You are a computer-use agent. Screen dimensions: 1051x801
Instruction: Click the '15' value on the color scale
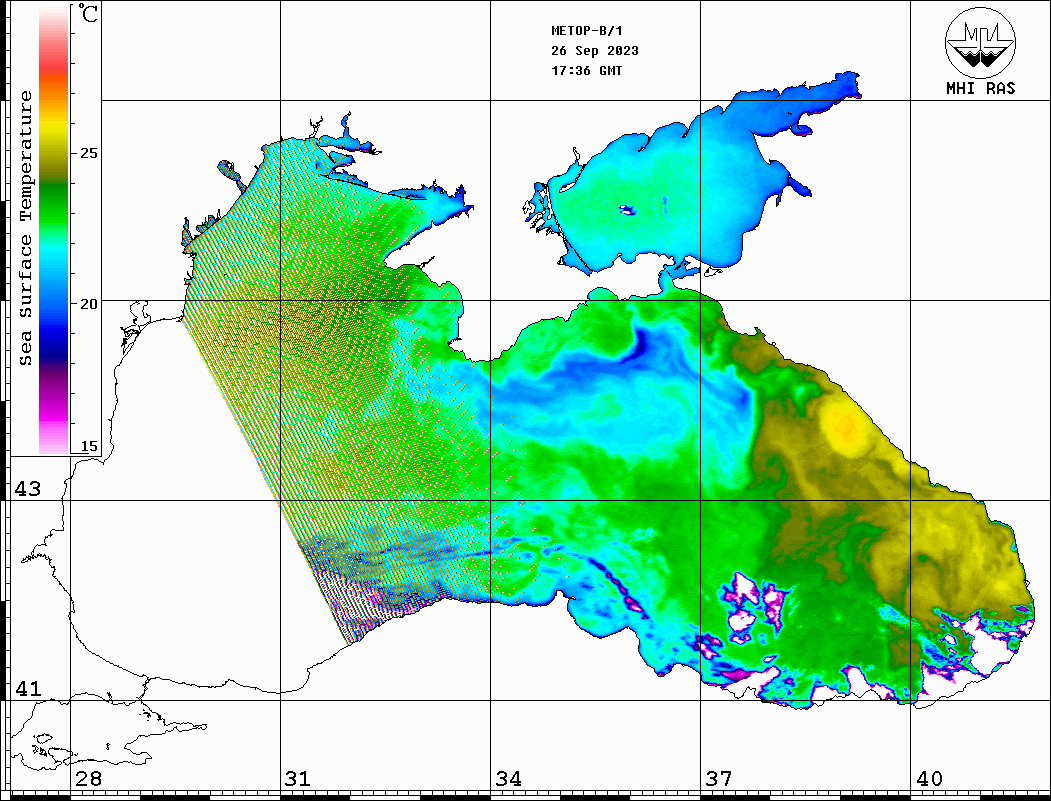88,446
